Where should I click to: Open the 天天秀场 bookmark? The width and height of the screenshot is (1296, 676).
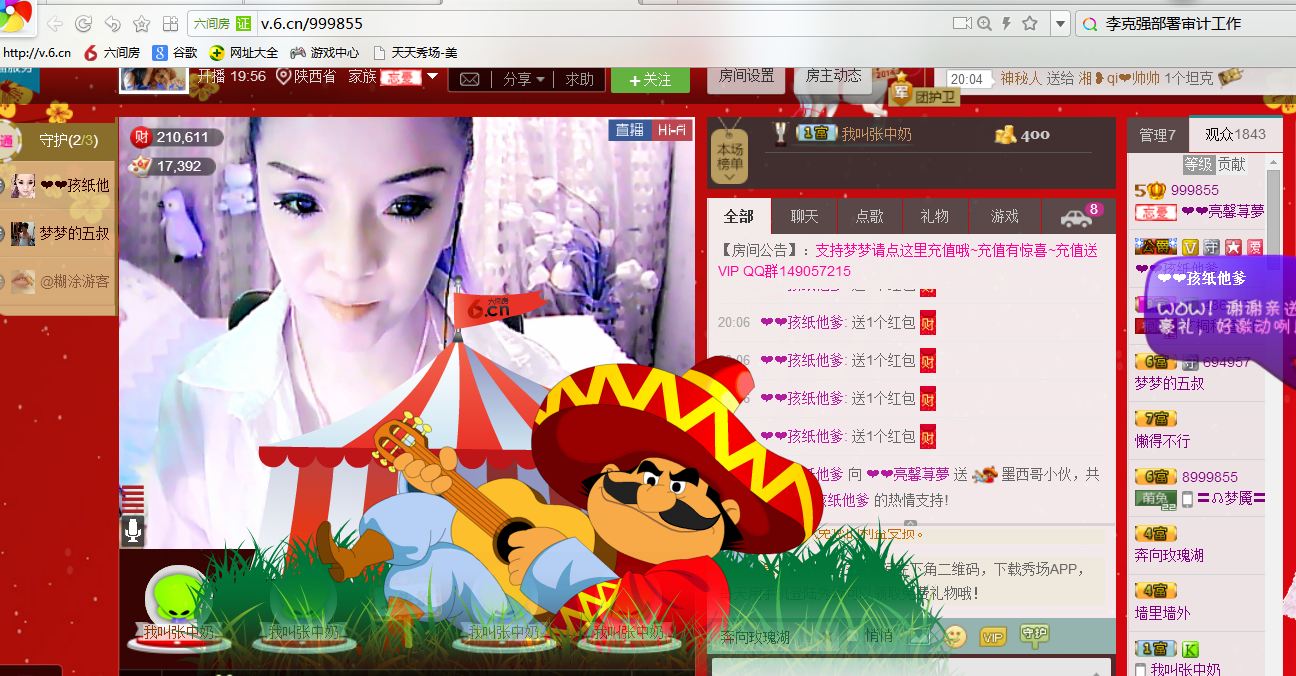coord(414,53)
